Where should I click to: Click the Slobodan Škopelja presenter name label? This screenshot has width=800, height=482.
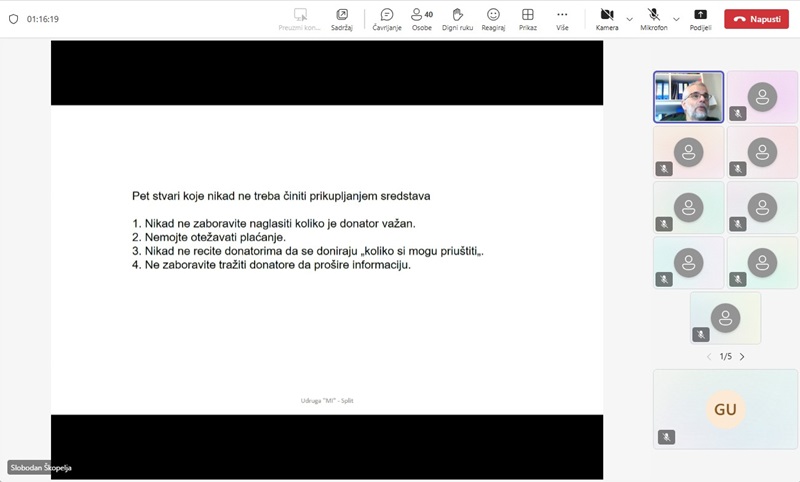pyautogui.click(x=41, y=467)
